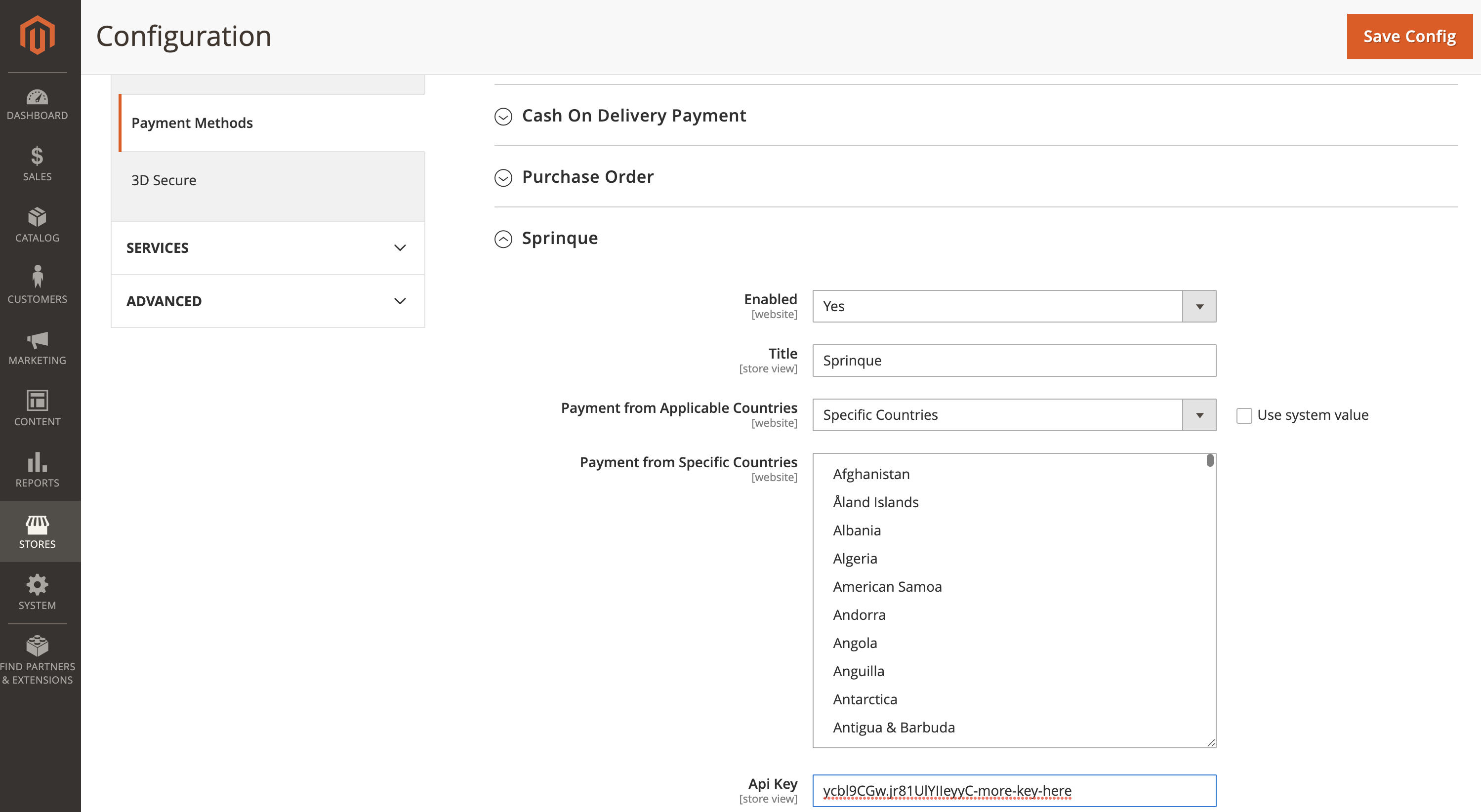Open the Dashboard from sidebar
Viewport: 1481px width, 812px height.
click(37, 104)
